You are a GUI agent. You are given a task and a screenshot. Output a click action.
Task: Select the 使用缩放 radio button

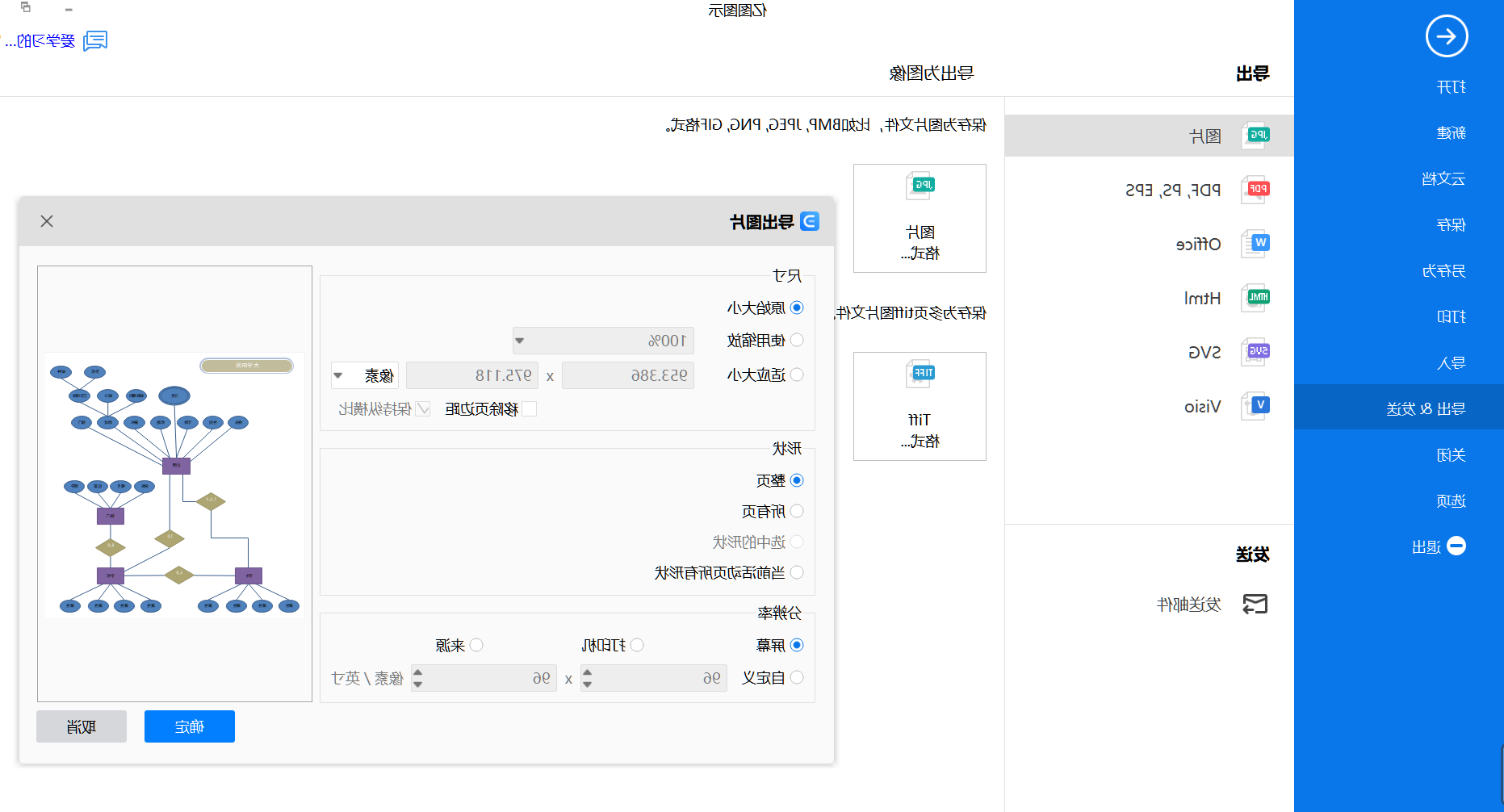click(x=797, y=340)
